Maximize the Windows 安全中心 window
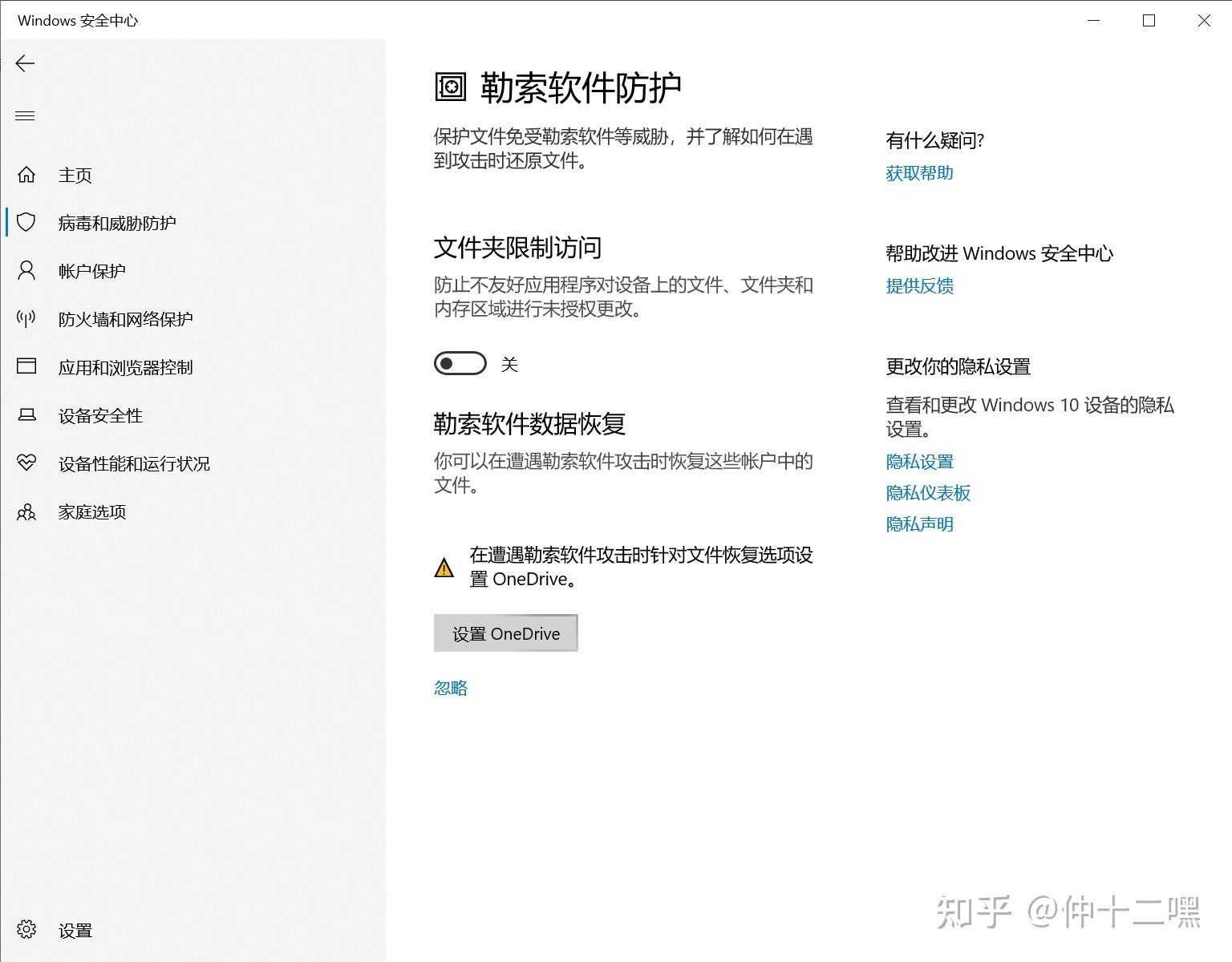The image size is (1232, 962). 1149,21
